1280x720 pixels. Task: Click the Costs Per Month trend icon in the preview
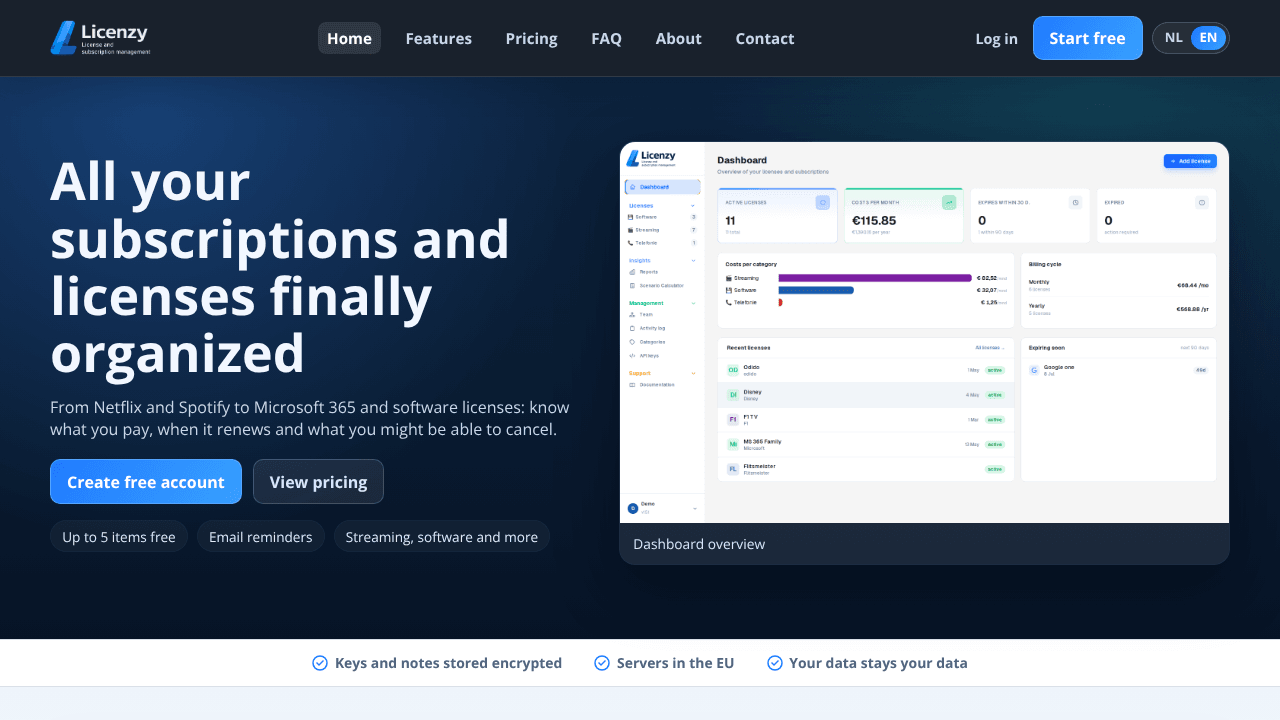[x=949, y=202]
